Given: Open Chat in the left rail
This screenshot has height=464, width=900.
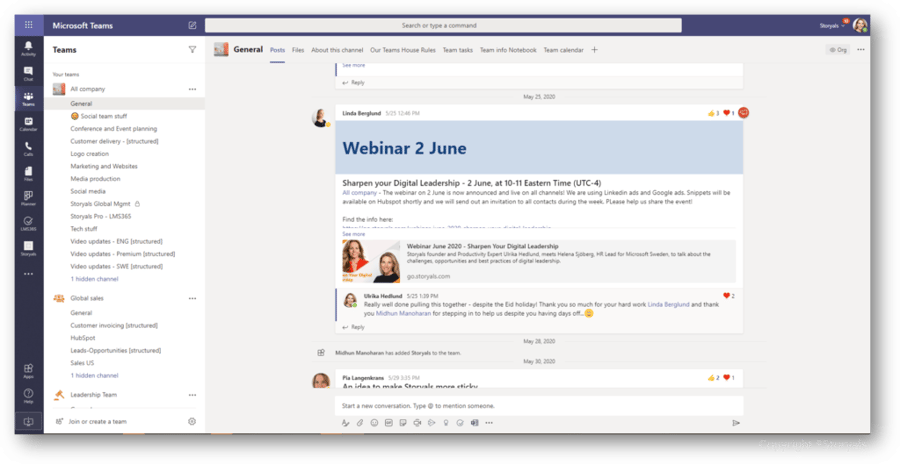Looking at the screenshot, I should click(28, 73).
